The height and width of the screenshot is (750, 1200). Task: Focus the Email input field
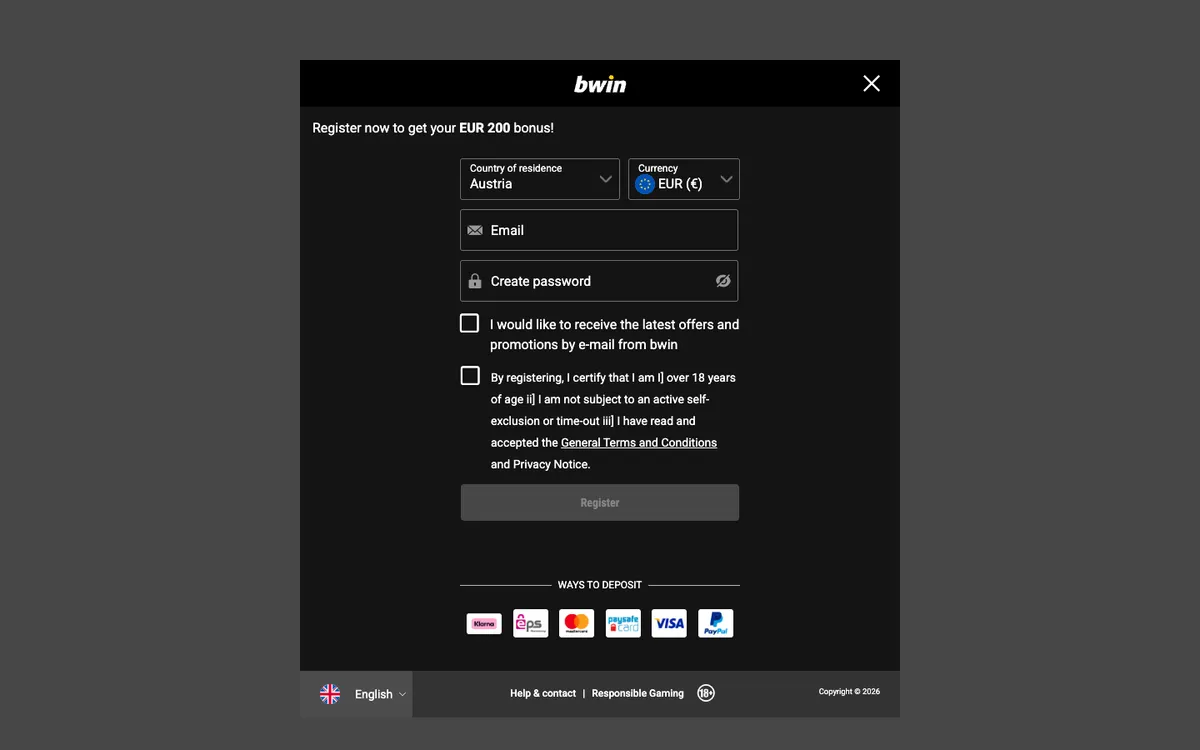(x=599, y=230)
